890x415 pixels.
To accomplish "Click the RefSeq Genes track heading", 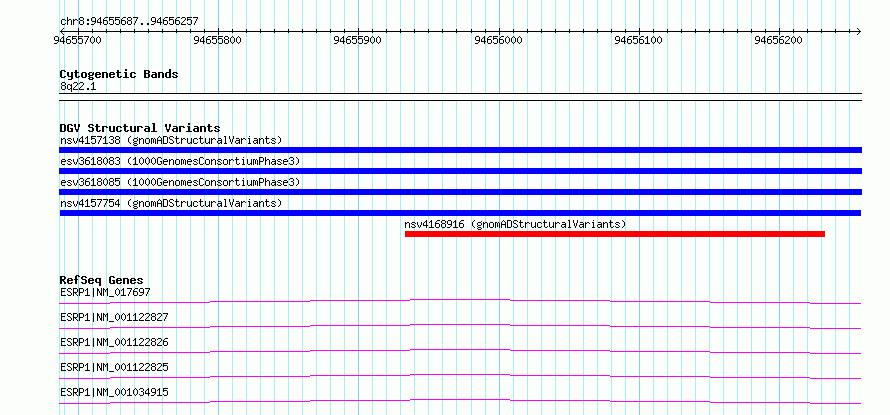I will (x=102, y=280).
